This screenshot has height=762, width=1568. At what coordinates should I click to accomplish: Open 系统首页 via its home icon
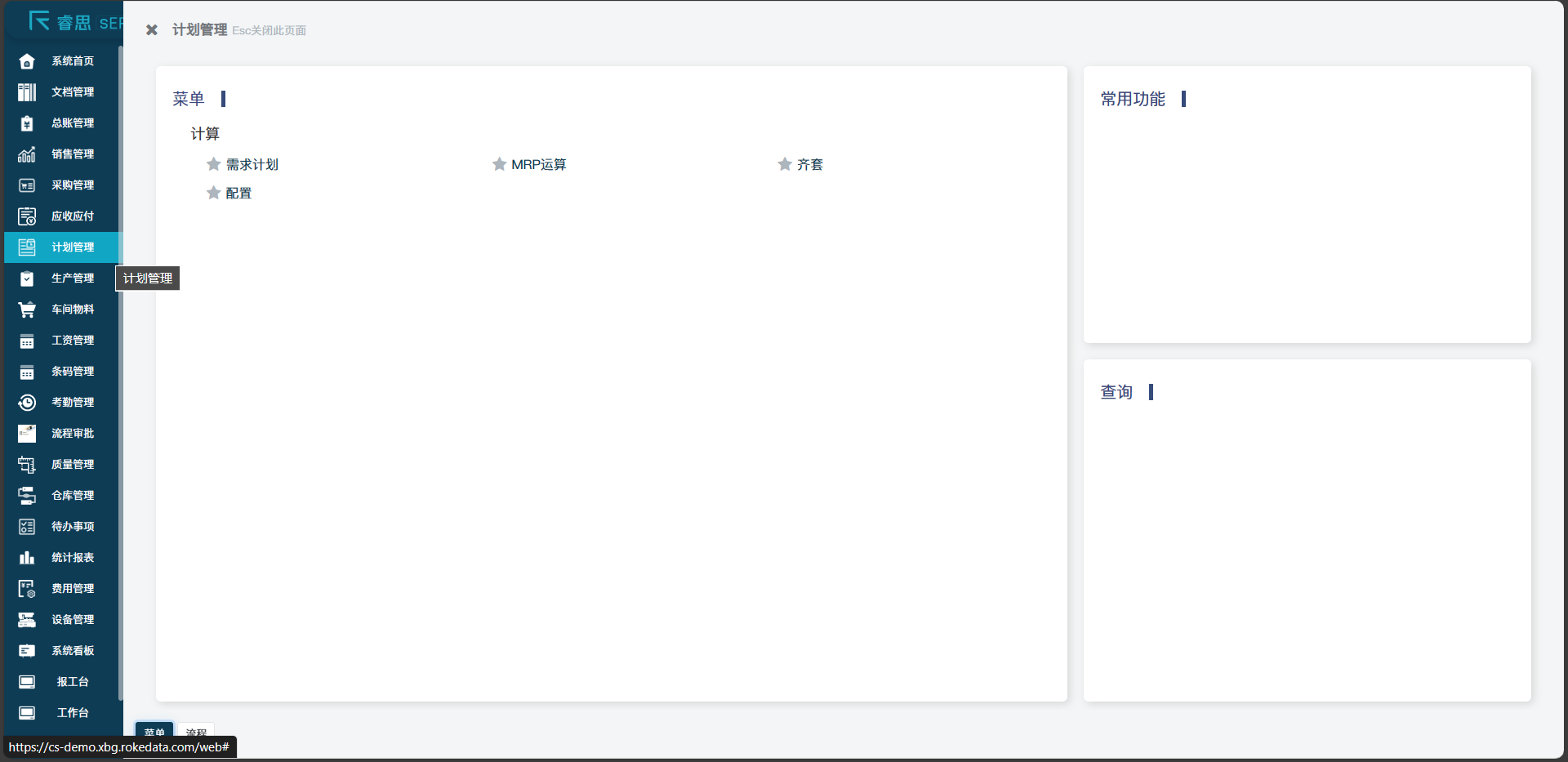tap(27, 60)
